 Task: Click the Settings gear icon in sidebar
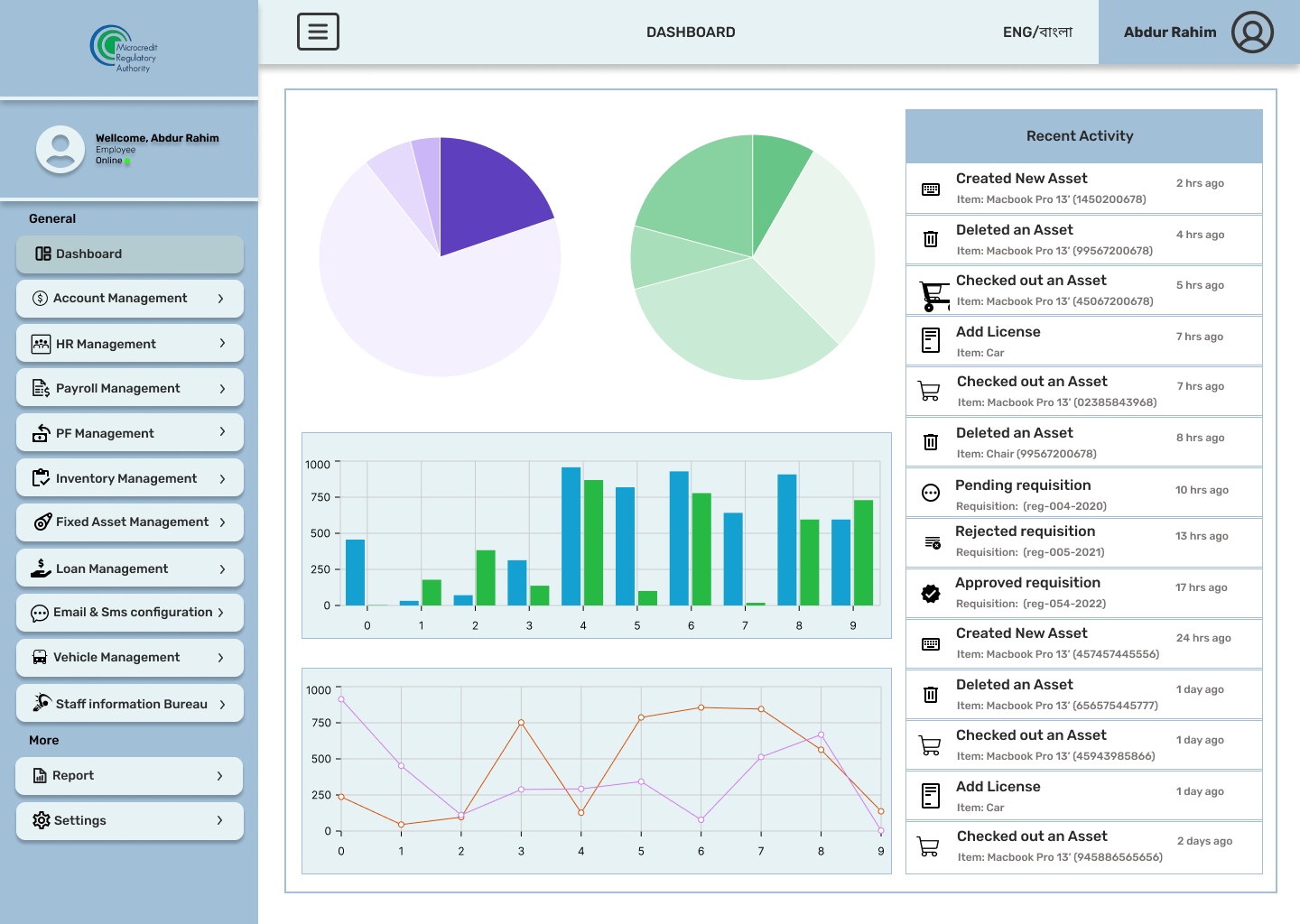point(42,820)
